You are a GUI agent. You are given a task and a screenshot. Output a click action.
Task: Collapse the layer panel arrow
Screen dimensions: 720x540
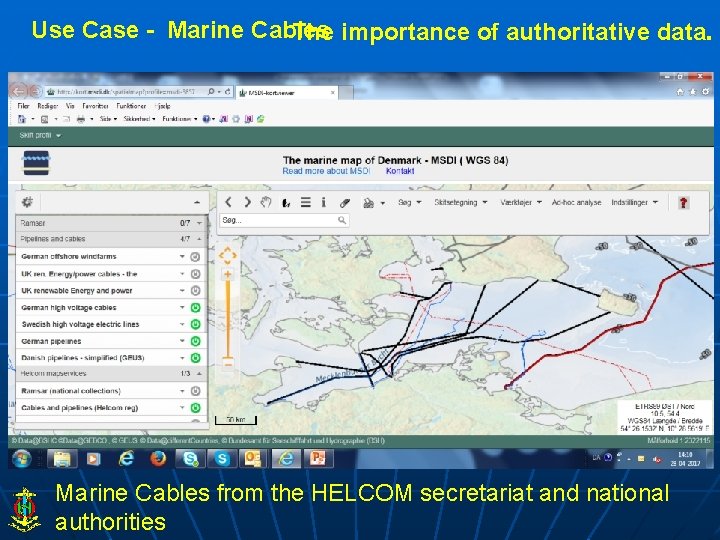pyautogui.click(x=197, y=202)
